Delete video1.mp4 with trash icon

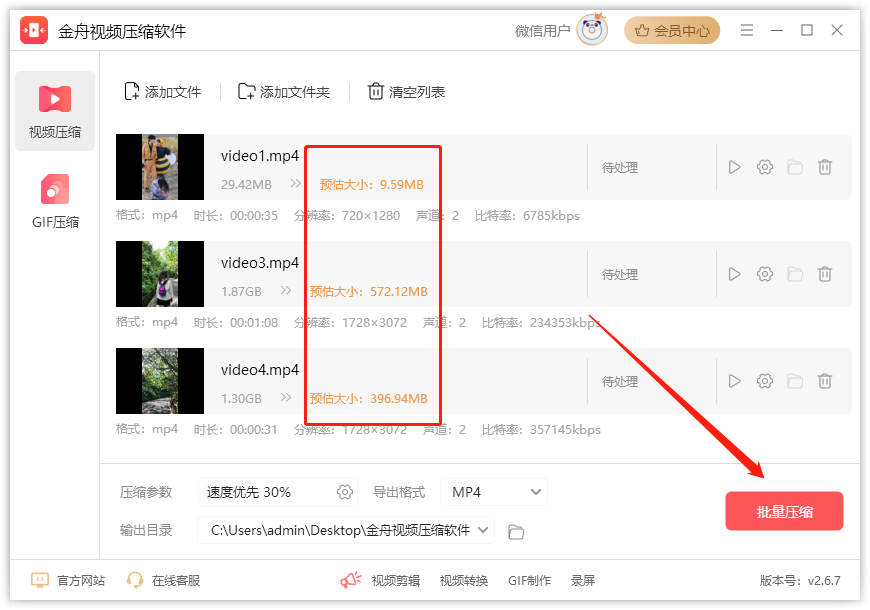point(825,167)
